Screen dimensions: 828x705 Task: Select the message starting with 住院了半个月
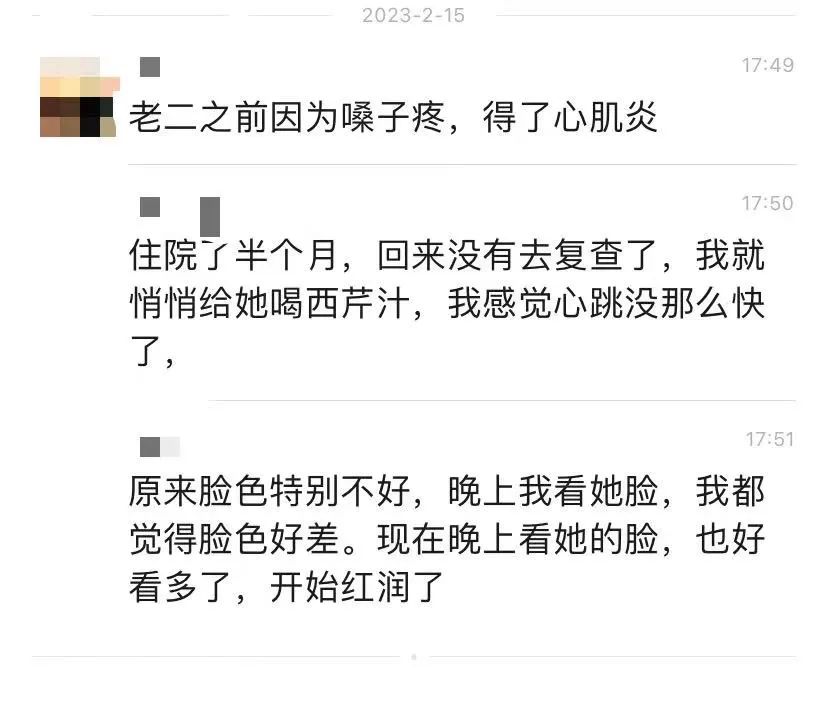click(x=447, y=304)
